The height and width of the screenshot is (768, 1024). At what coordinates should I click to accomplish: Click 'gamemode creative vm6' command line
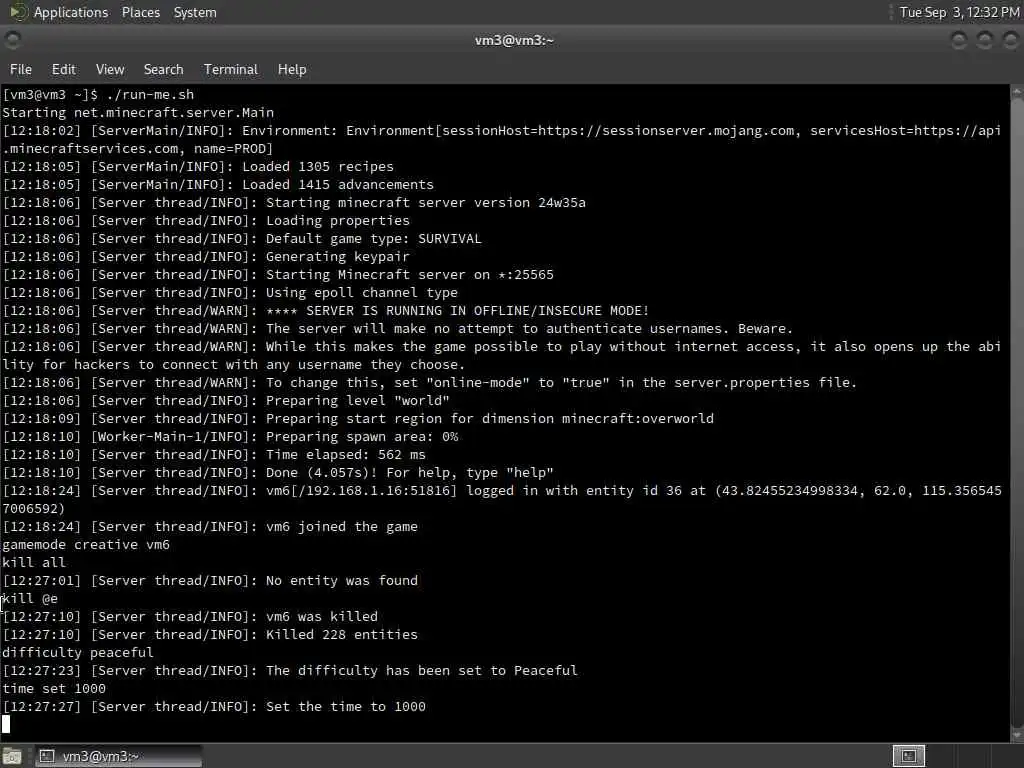click(x=86, y=545)
